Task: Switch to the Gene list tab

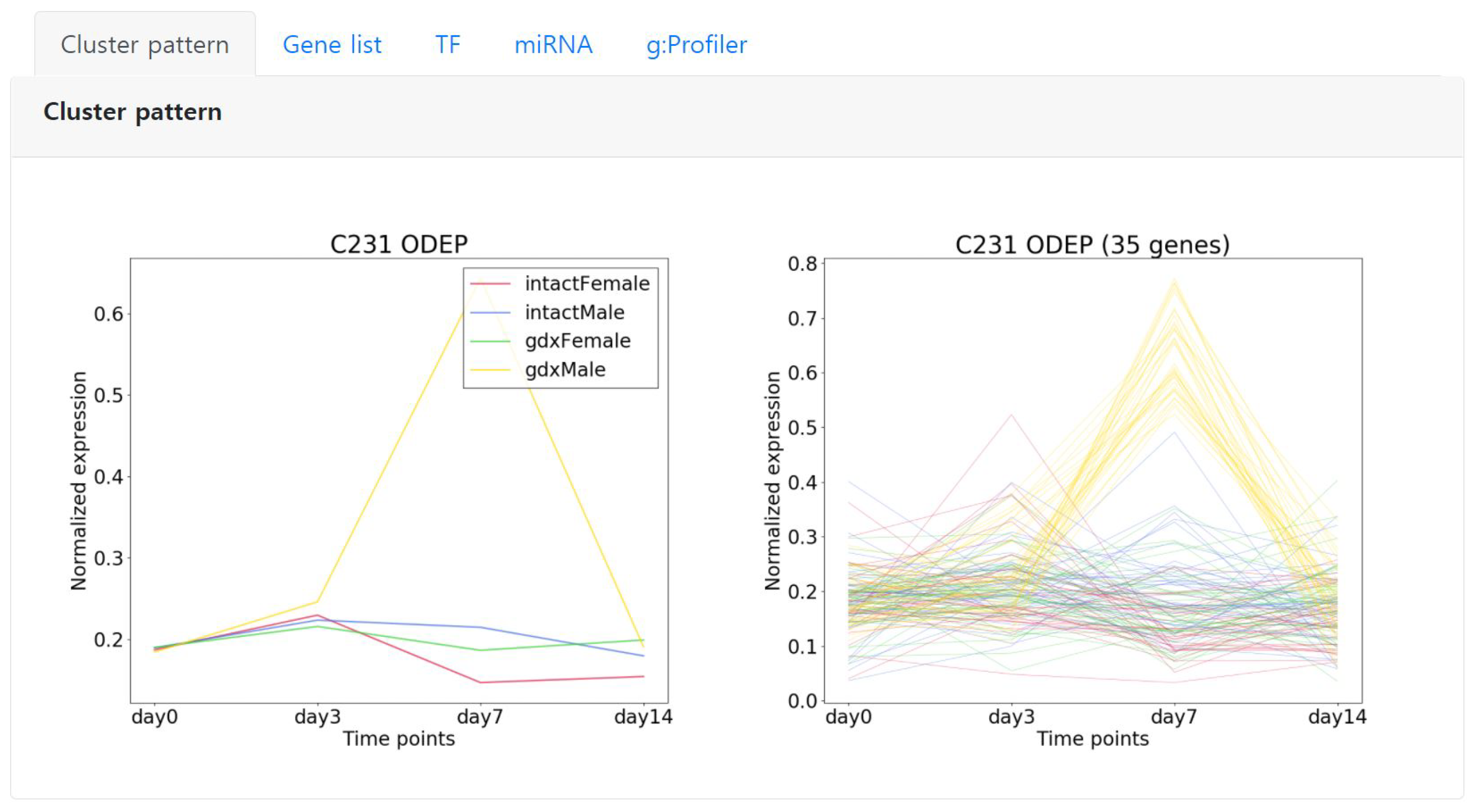Action: [x=332, y=44]
